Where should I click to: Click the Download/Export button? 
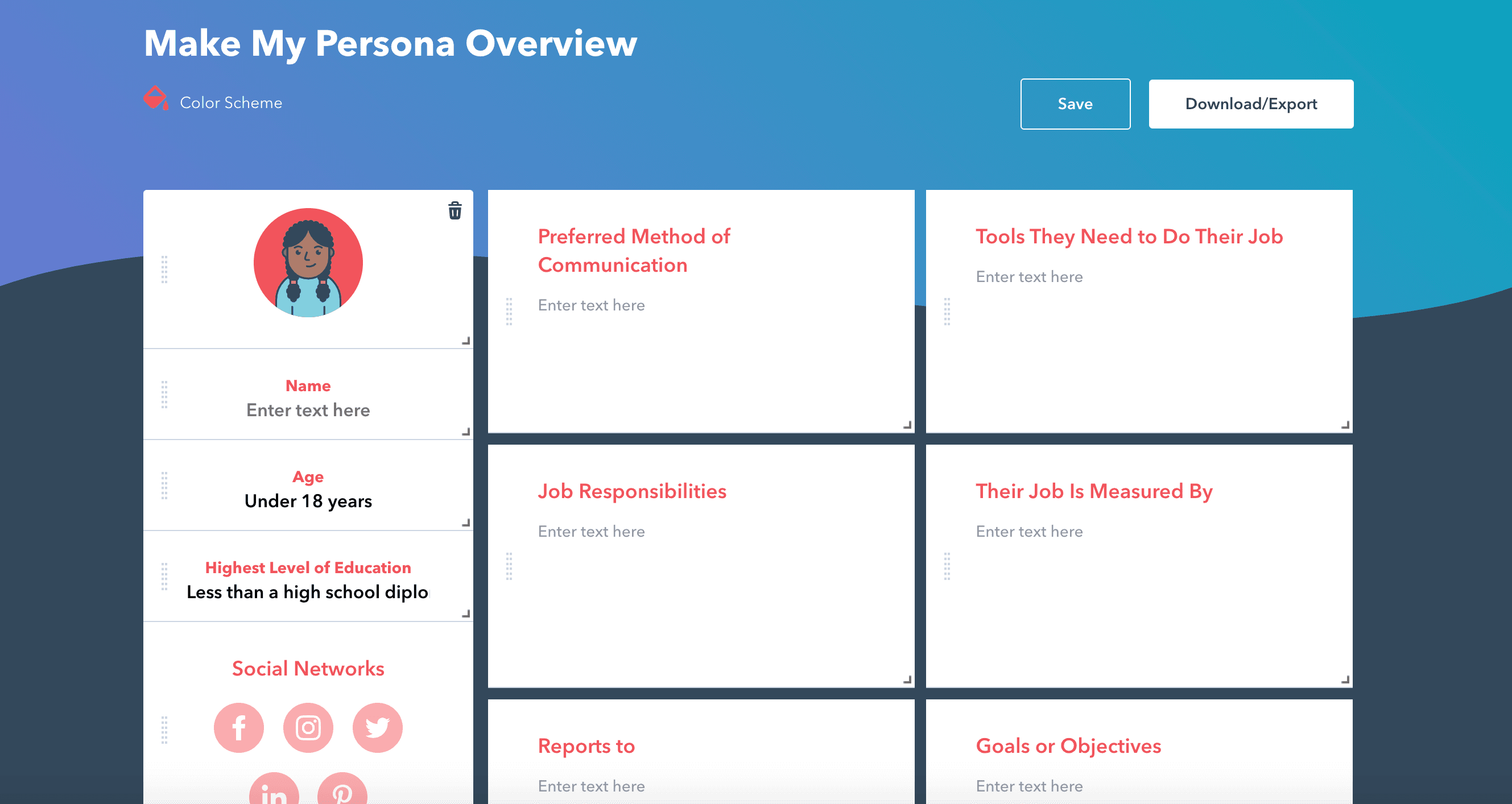(1251, 103)
